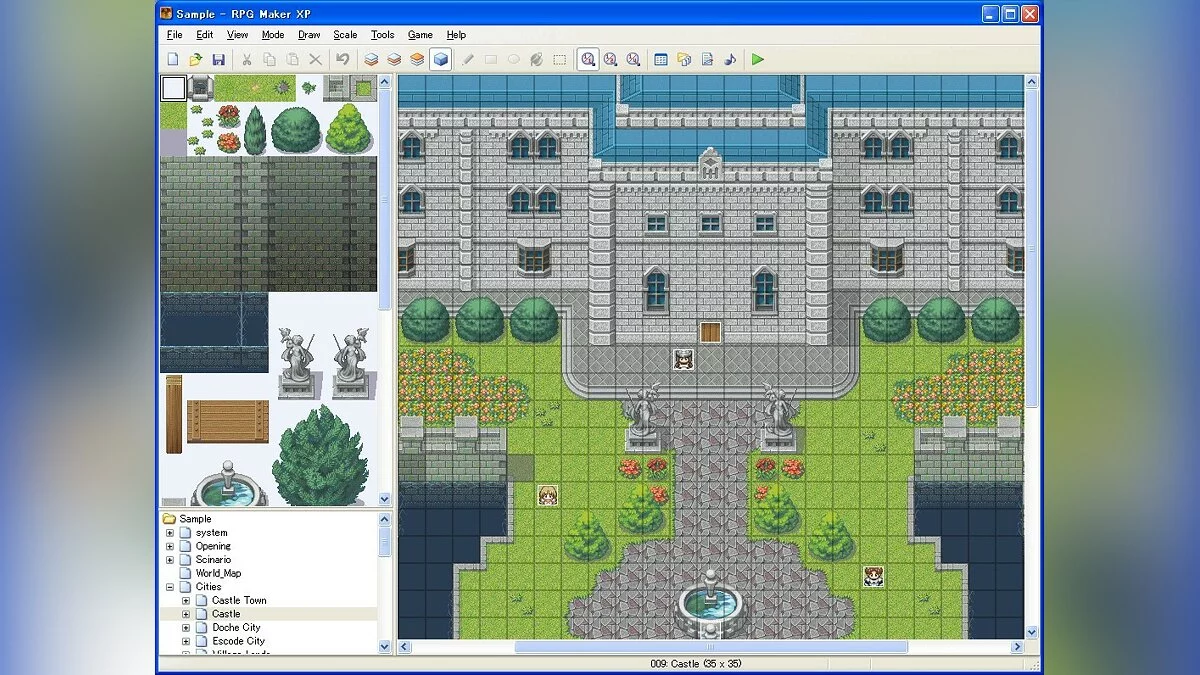The height and width of the screenshot is (675, 1200).
Task: Open a project with the folder icon
Action: [196, 60]
